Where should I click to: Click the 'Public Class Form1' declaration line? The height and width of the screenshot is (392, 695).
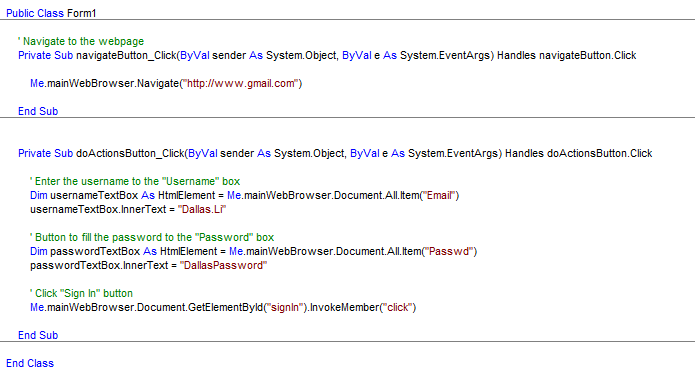(x=51, y=13)
